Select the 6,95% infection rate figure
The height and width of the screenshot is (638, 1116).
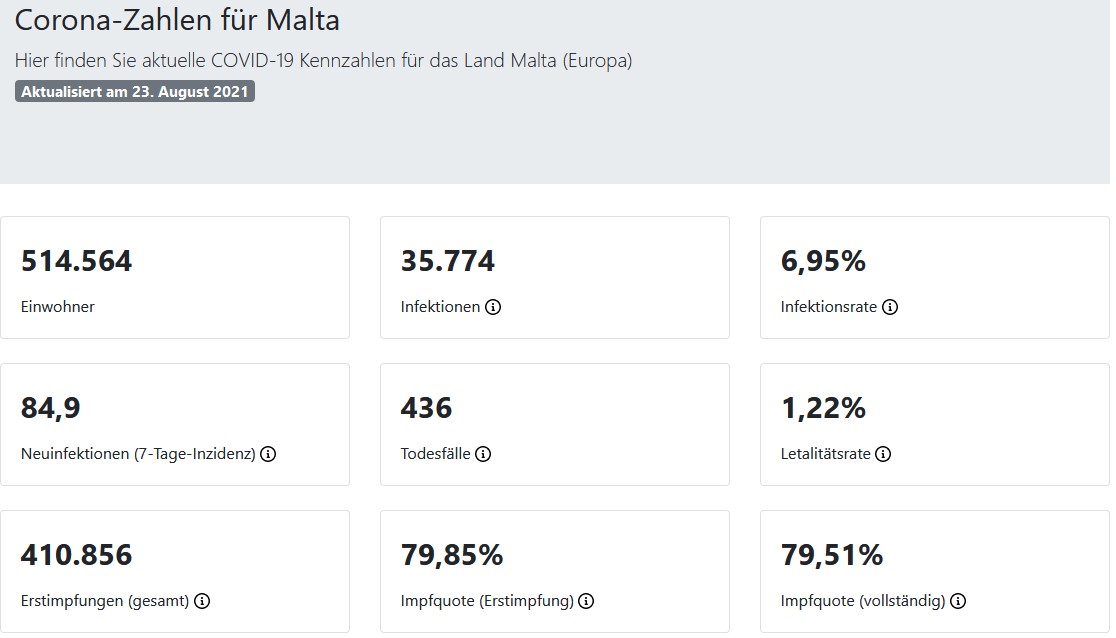pos(823,262)
